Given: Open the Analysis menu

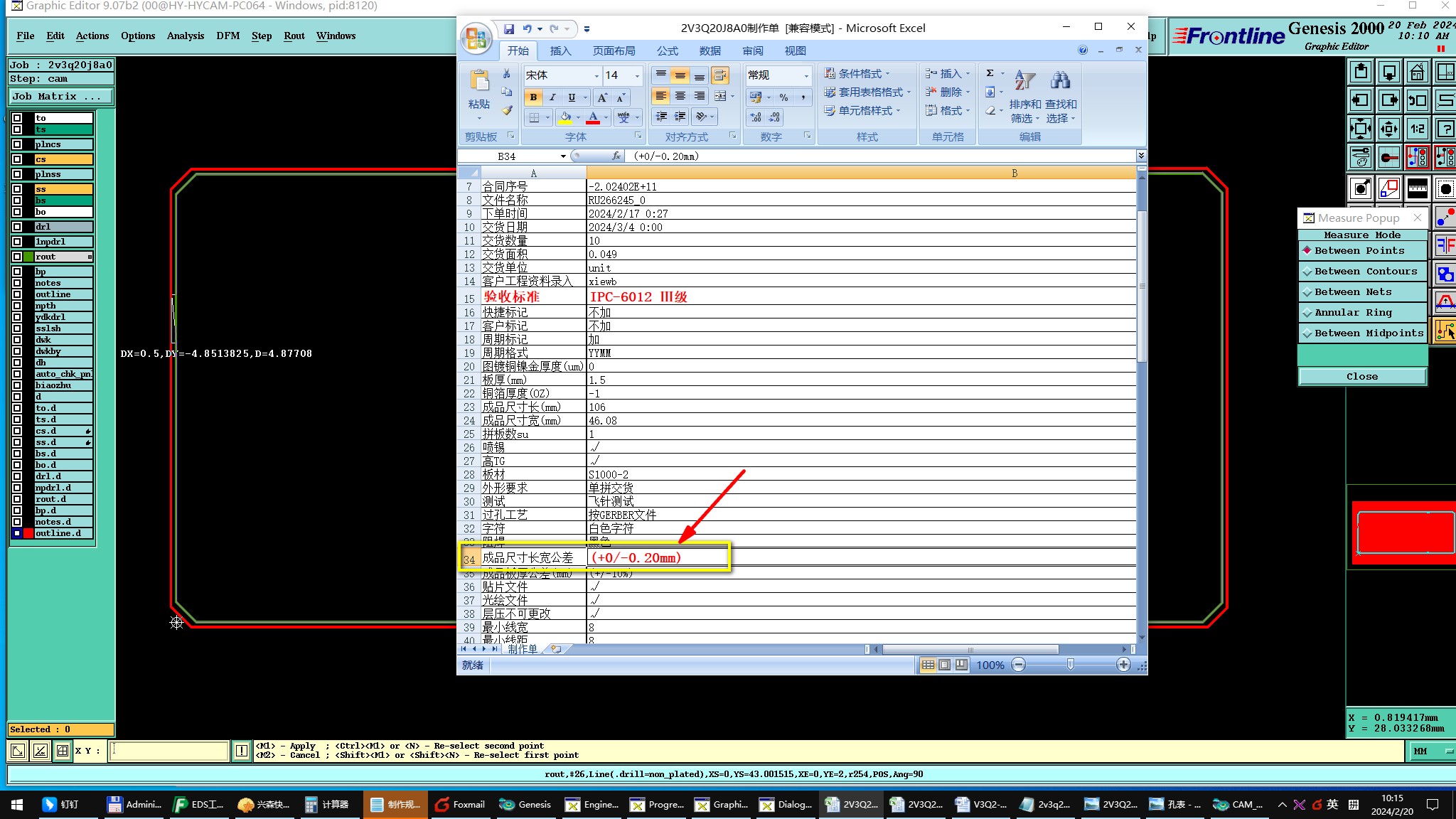Looking at the screenshot, I should (185, 36).
